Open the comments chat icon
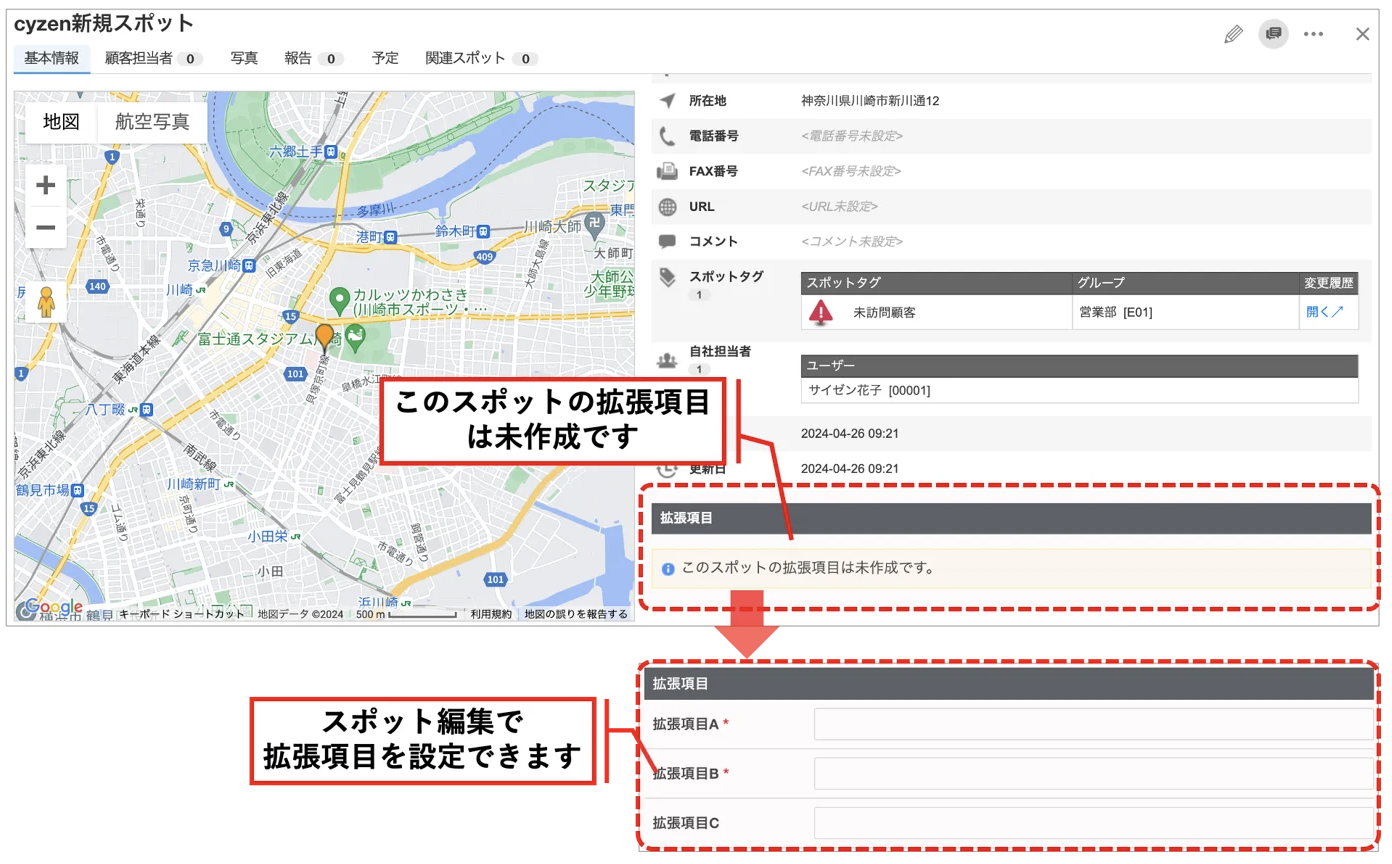Image resolution: width=1392 pixels, height=864 pixels. click(1273, 34)
